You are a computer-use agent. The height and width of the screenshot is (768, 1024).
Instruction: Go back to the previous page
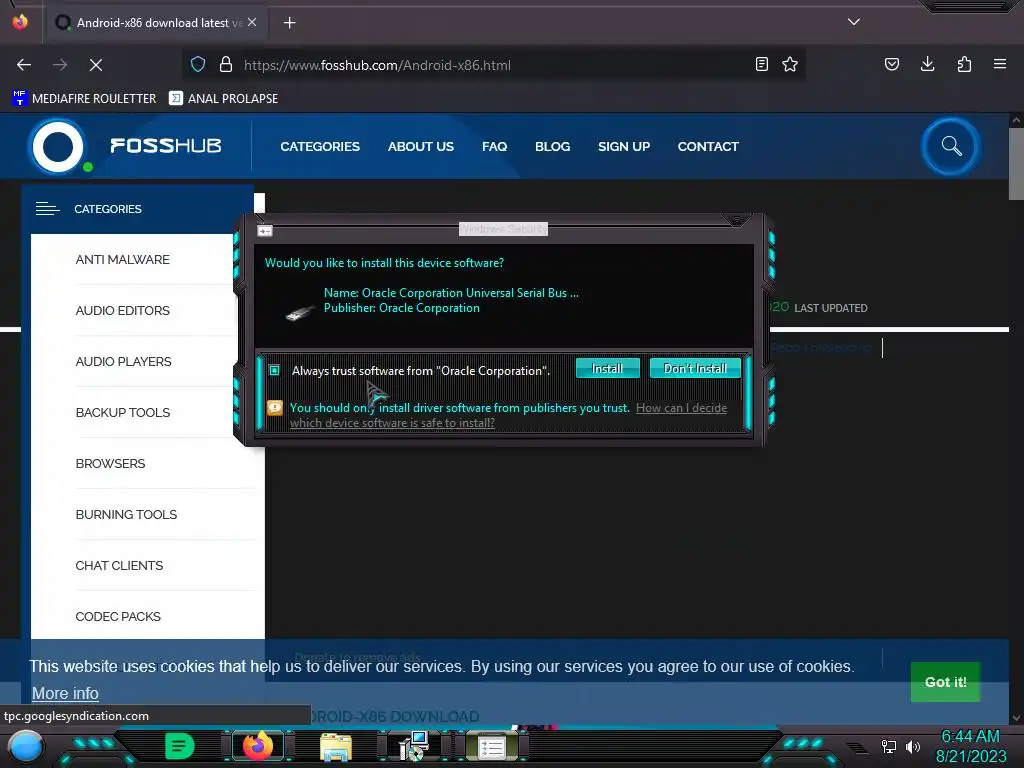coord(24,65)
